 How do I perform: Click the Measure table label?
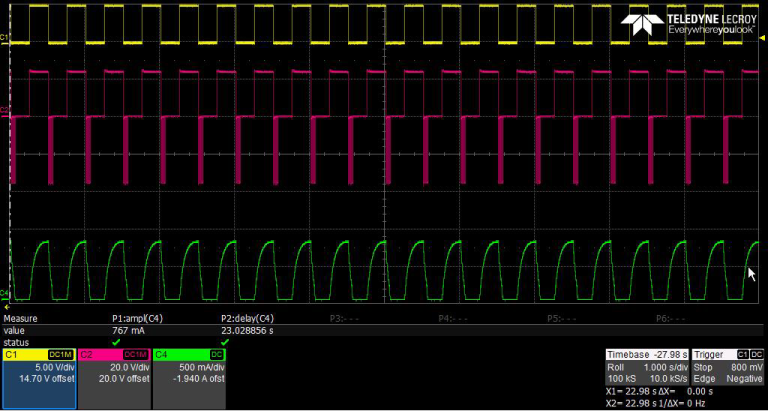pos(20,318)
